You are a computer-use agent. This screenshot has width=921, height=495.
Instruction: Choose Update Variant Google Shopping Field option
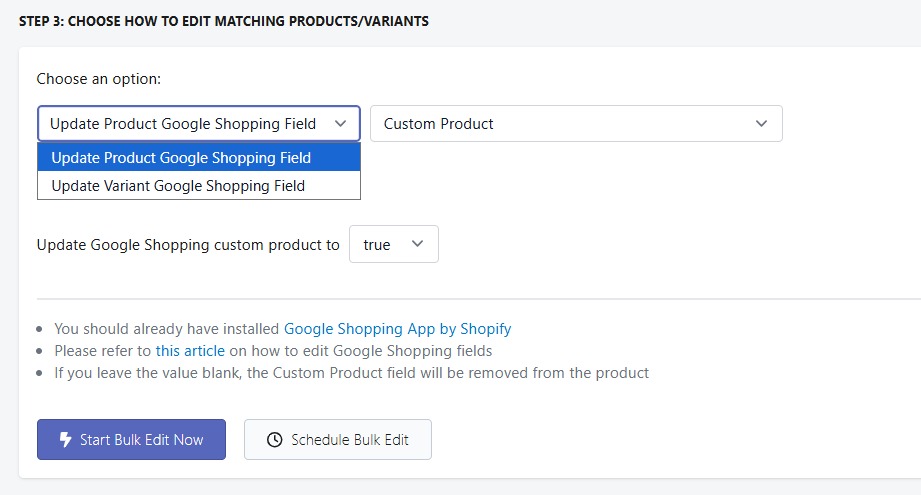click(178, 186)
